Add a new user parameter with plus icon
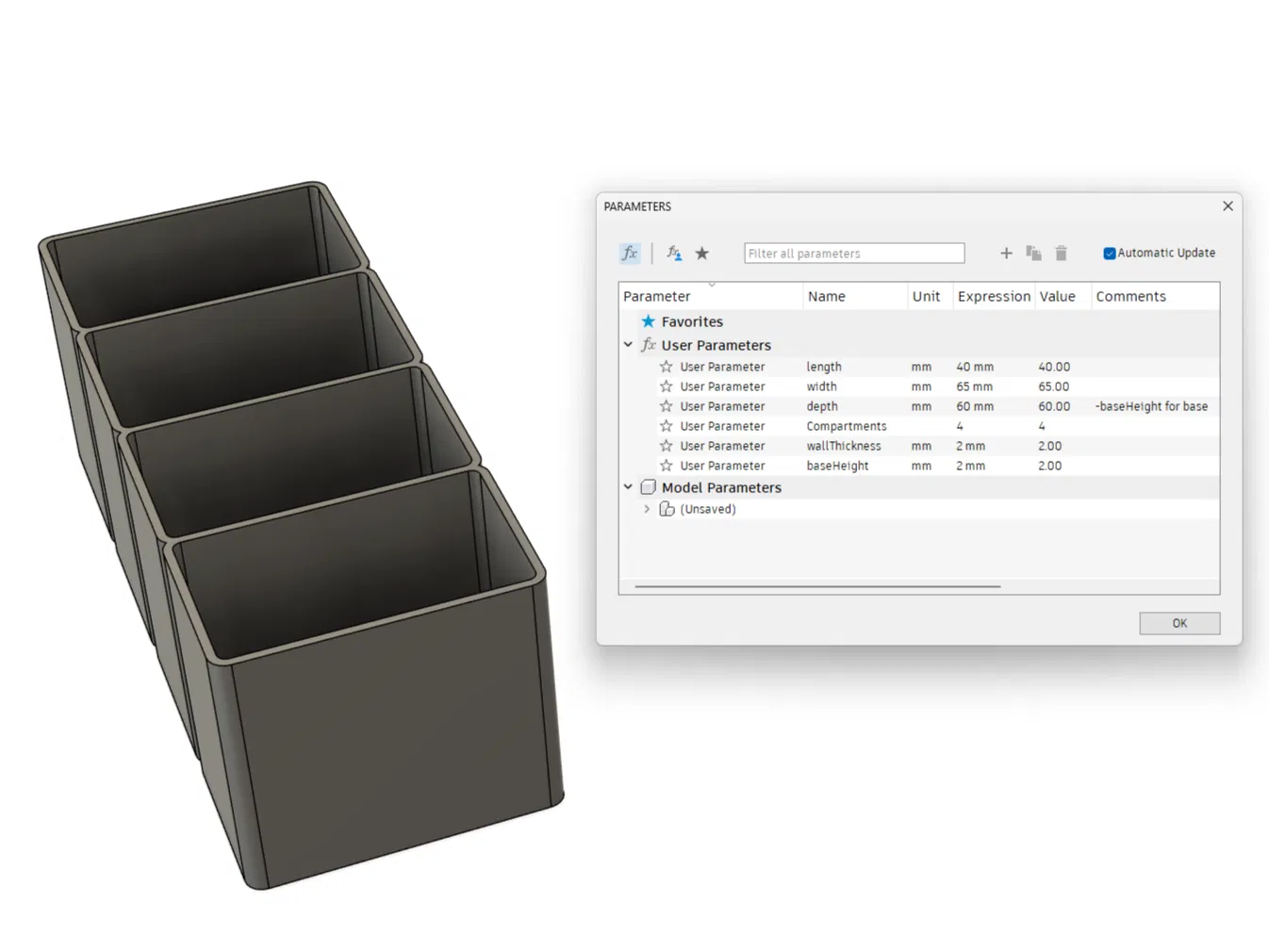Screen dimensions: 1269x952 coord(1006,253)
